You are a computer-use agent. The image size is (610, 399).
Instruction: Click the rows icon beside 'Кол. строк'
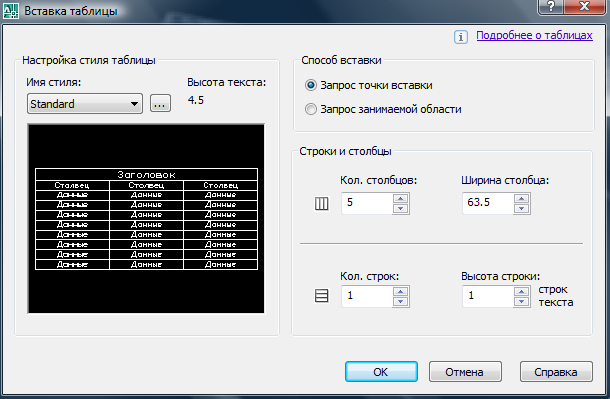(x=321, y=296)
